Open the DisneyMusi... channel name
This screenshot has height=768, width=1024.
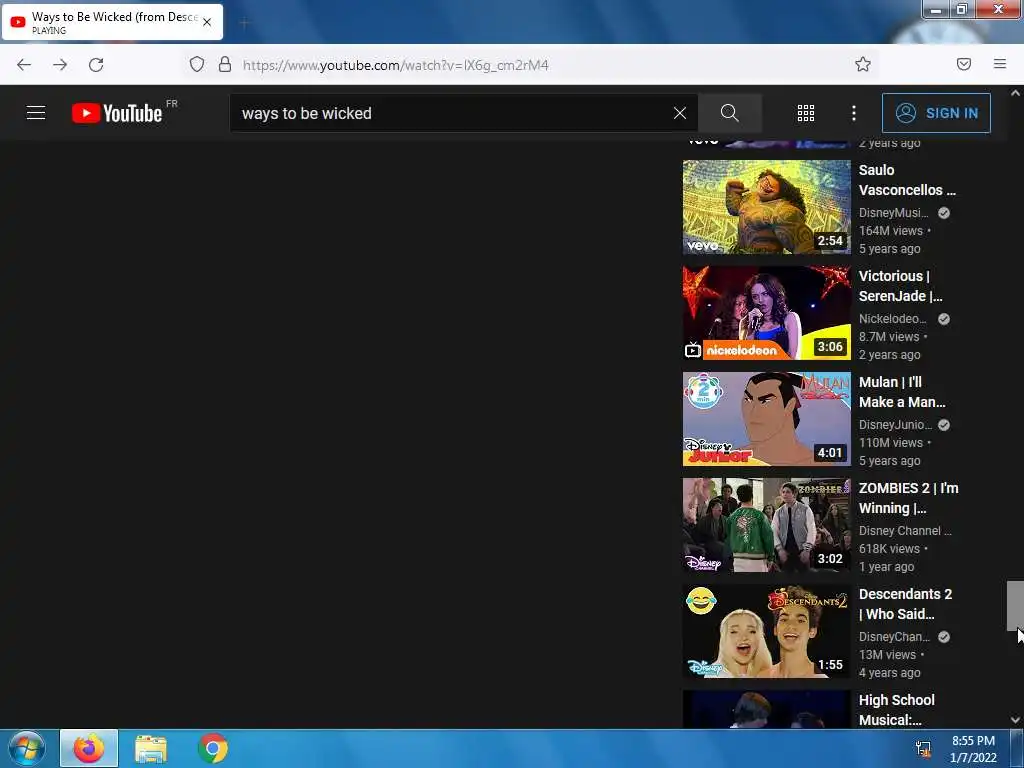click(x=893, y=213)
